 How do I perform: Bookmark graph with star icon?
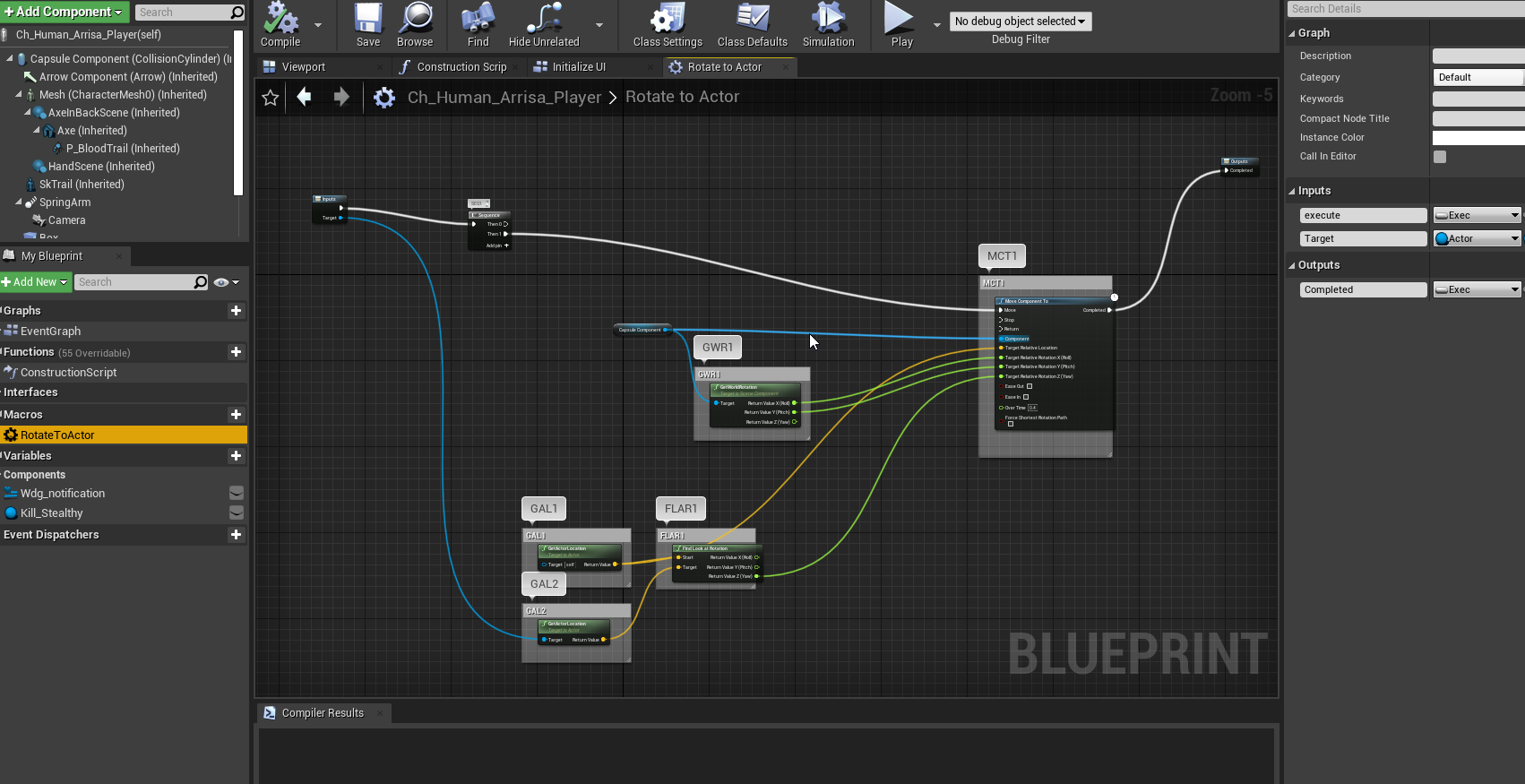[270, 98]
